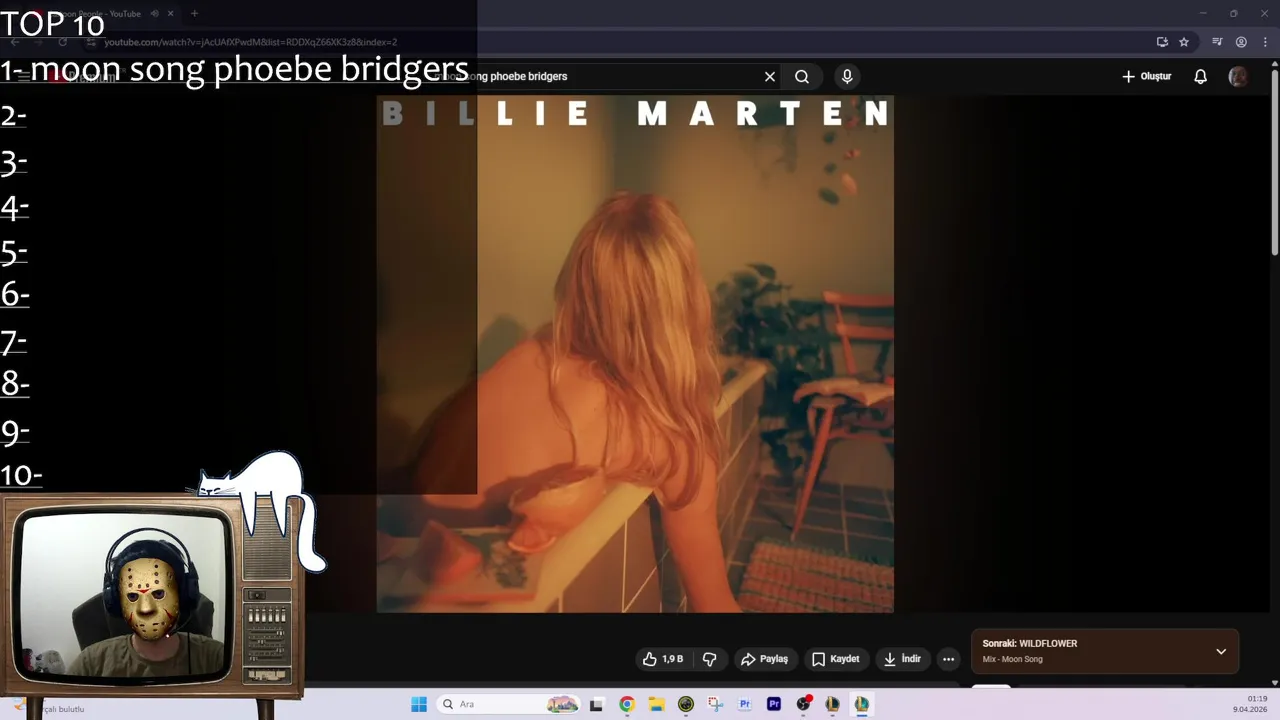Open File Explorer from taskbar

[x=656, y=704]
